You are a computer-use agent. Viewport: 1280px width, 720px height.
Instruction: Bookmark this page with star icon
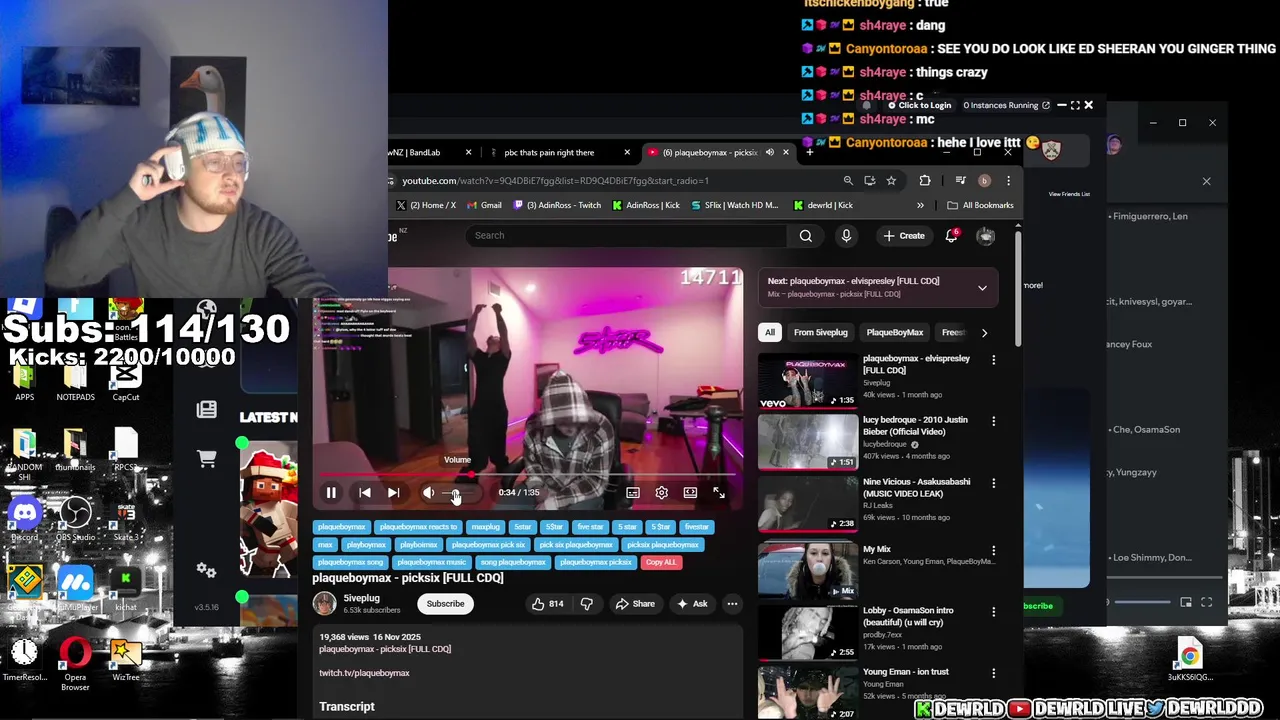tap(891, 181)
